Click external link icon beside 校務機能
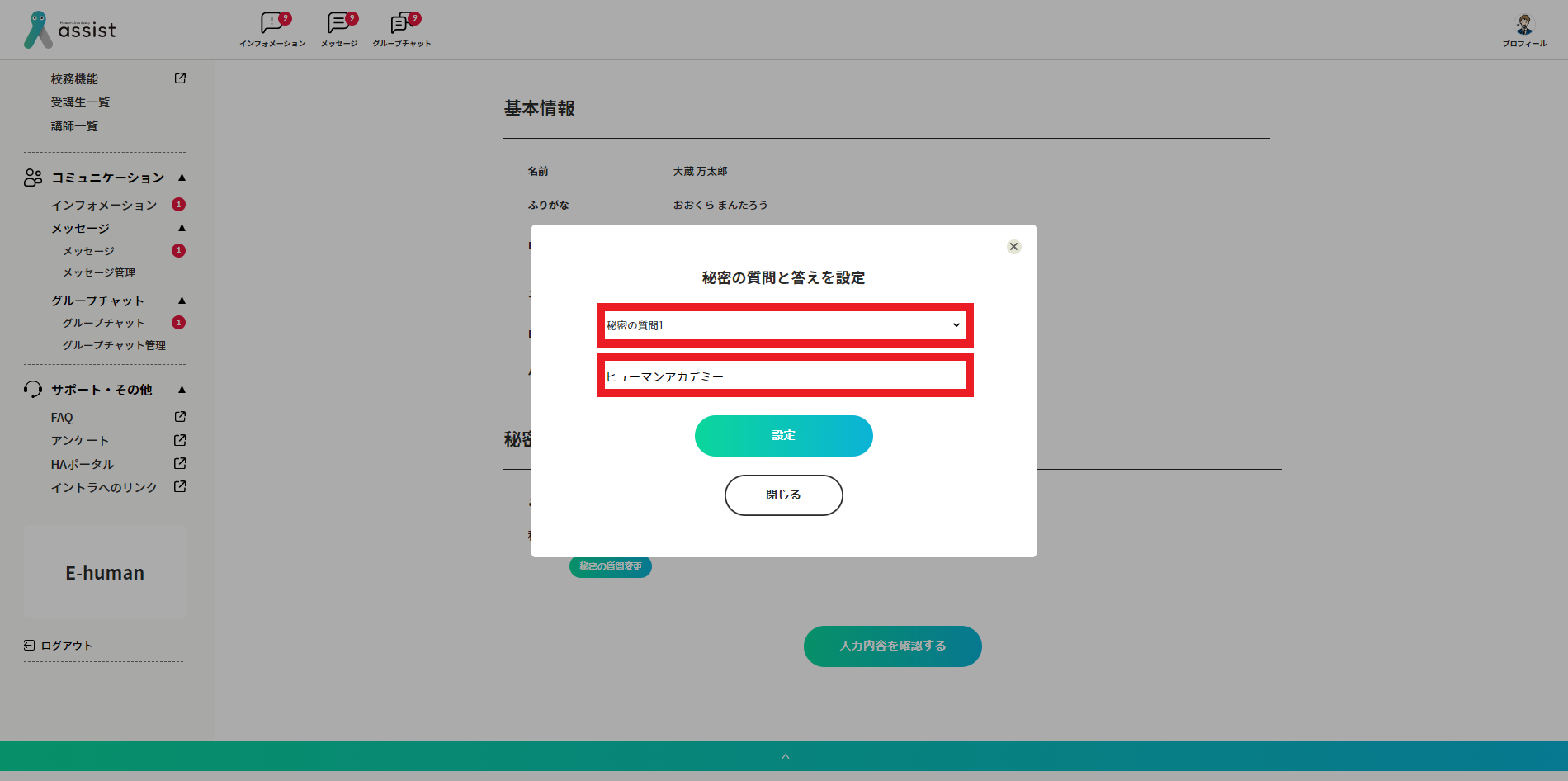 (180, 78)
